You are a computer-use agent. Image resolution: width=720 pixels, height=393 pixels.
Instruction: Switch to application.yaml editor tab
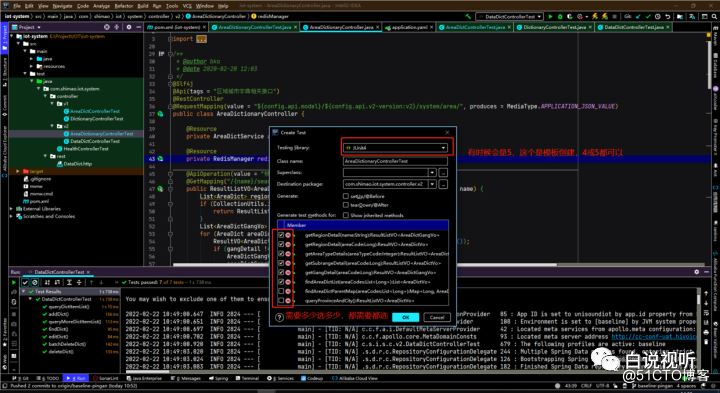(406, 27)
